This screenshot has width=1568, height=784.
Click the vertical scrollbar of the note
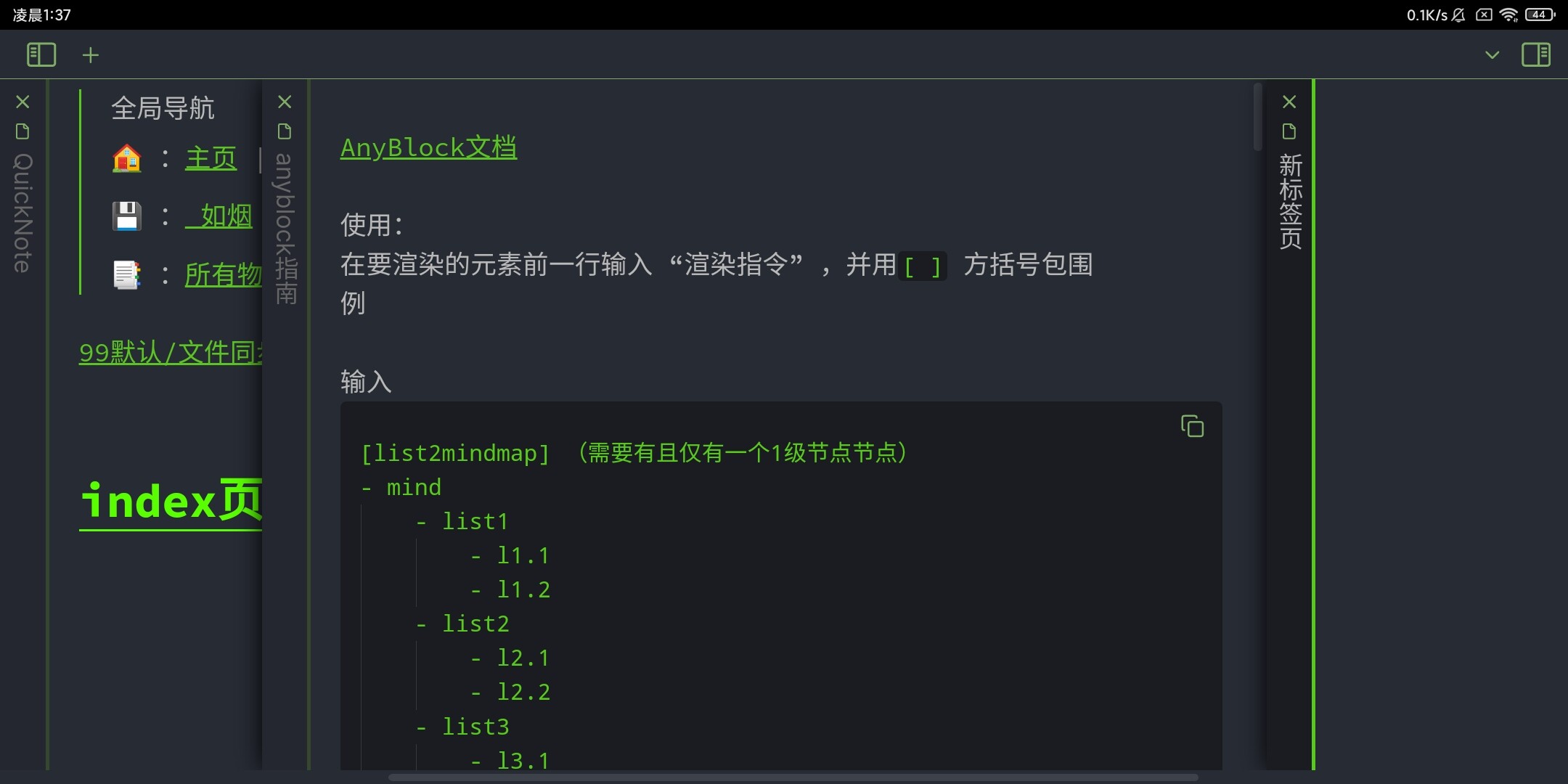tap(1258, 117)
